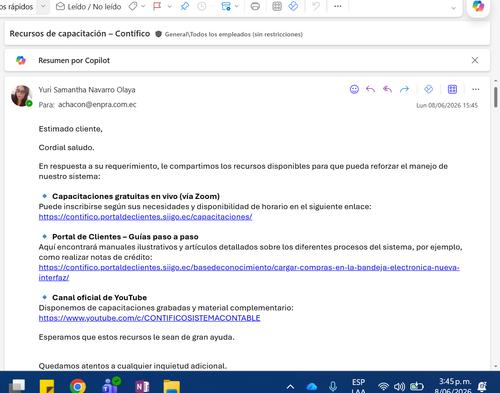Screen dimensions: 500x393
Task: Open more toolbar options ellipsis
Action: click(x=338, y=6)
